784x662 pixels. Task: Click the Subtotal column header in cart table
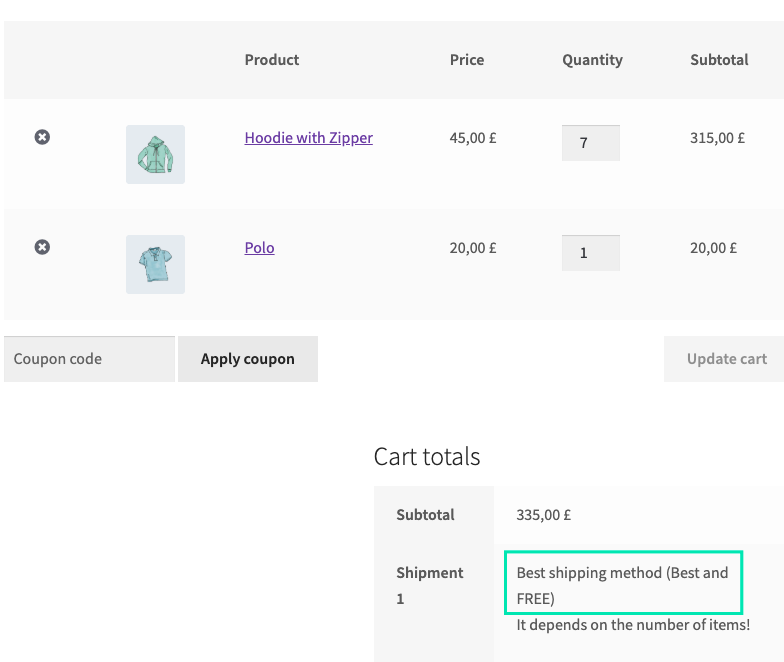click(719, 60)
